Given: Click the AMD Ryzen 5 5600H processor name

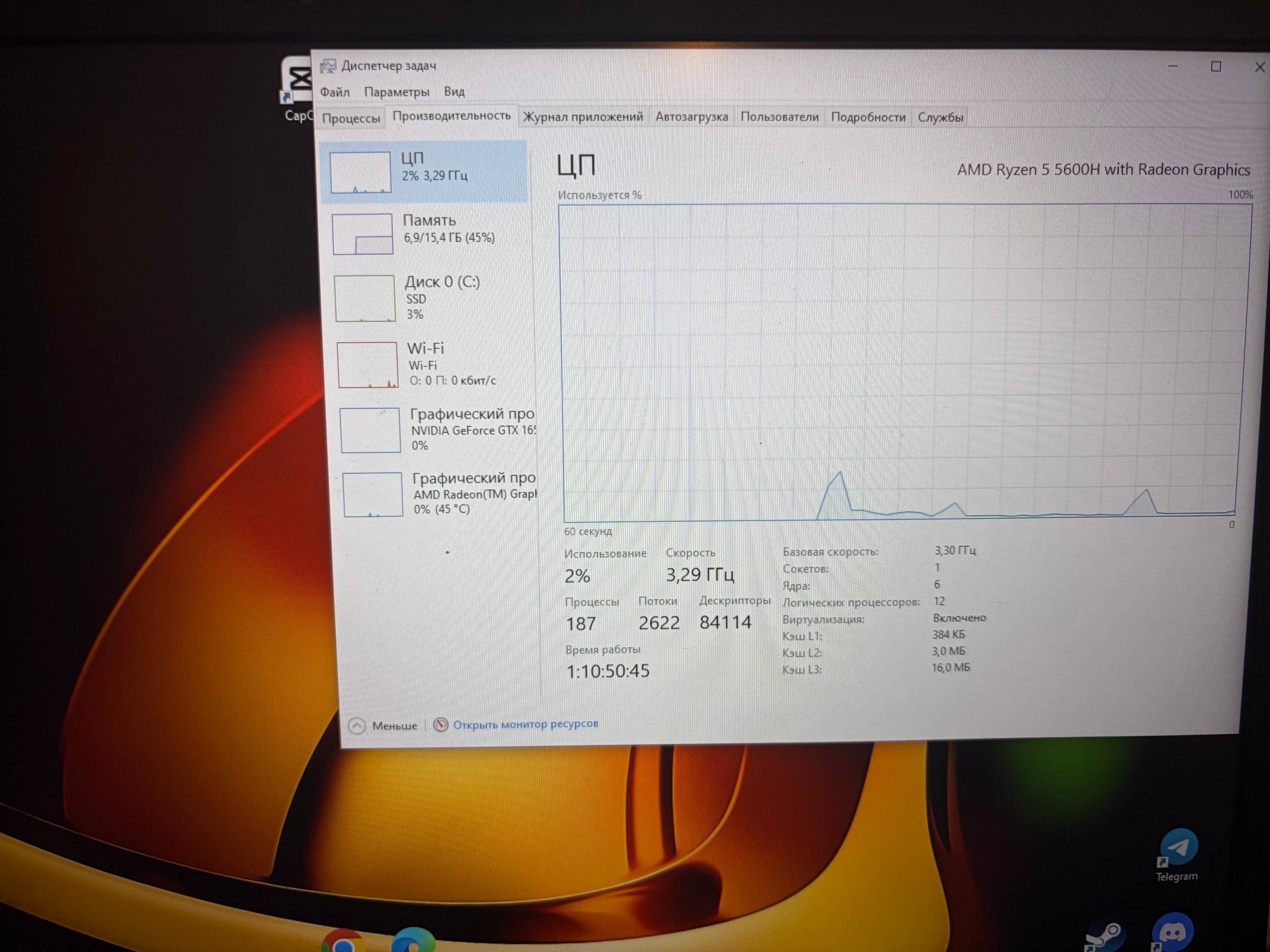Looking at the screenshot, I should point(1103,170).
